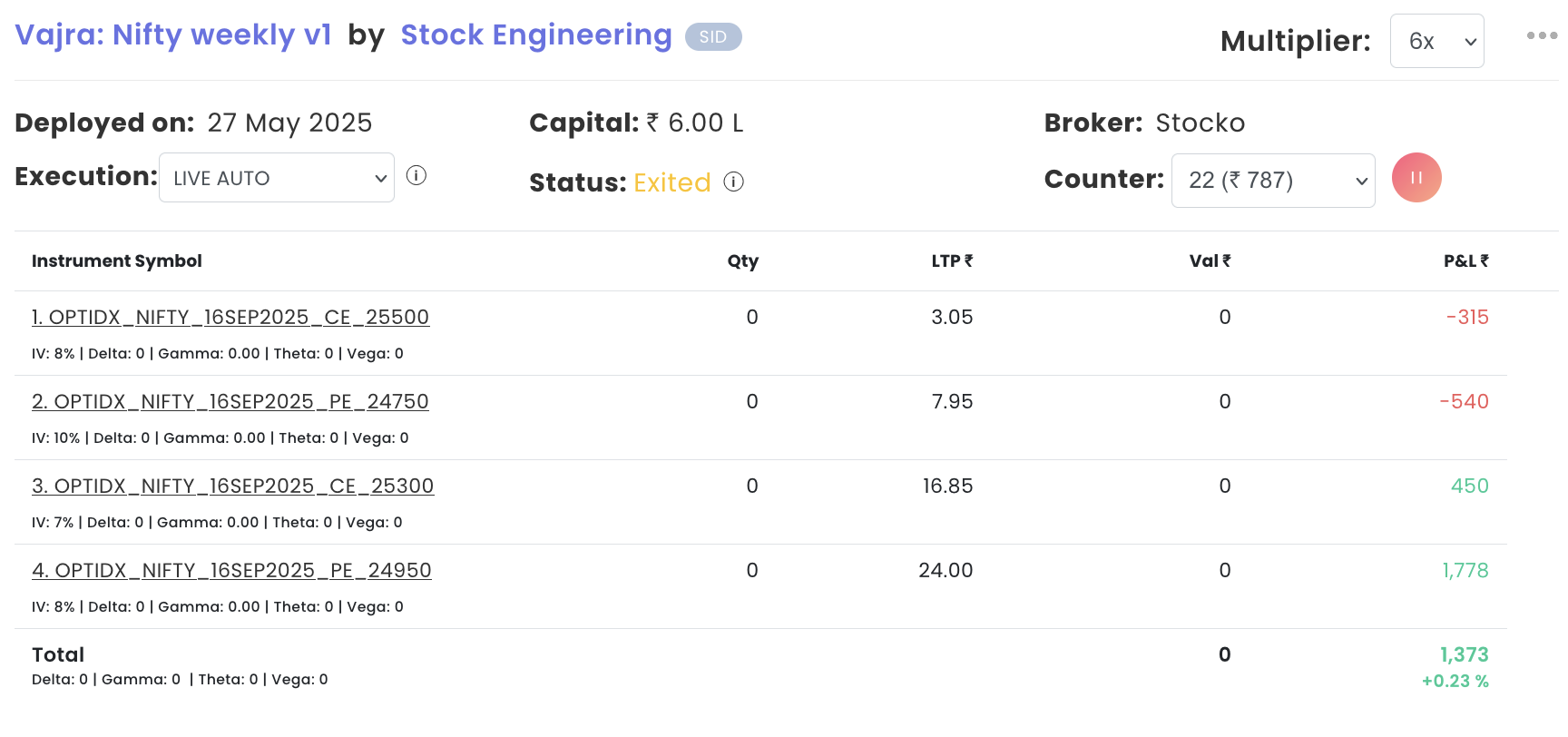This screenshot has width=1568, height=737.
Task: Click the Instrument Symbol column header
Action: (x=117, y=261)
